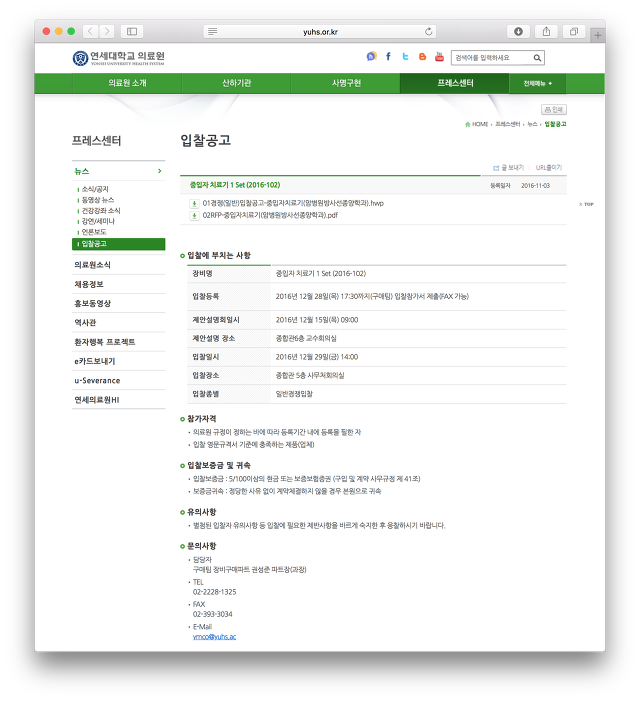The image size is (640, 701).
Task: Click the 입찰공고 breadcrumb link
Action: [x=555, y=124]
